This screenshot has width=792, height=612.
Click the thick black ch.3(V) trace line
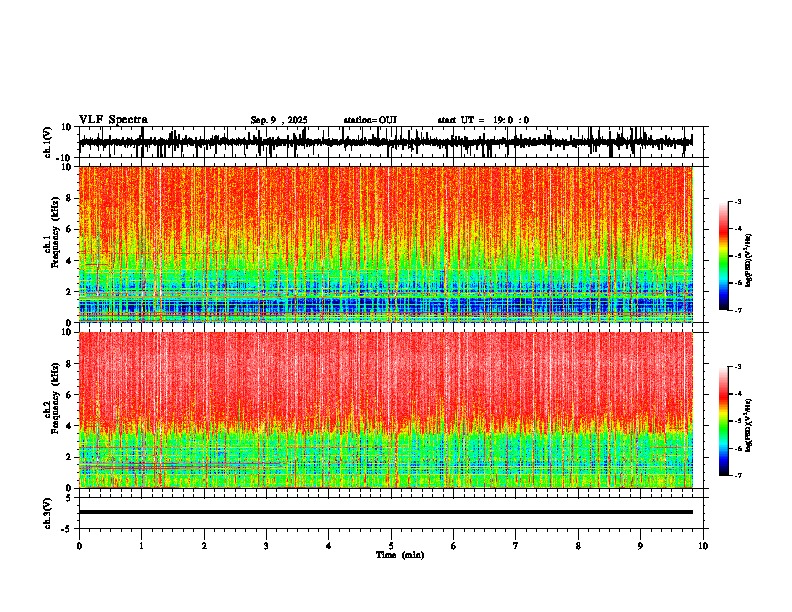(x=385, y=512)
